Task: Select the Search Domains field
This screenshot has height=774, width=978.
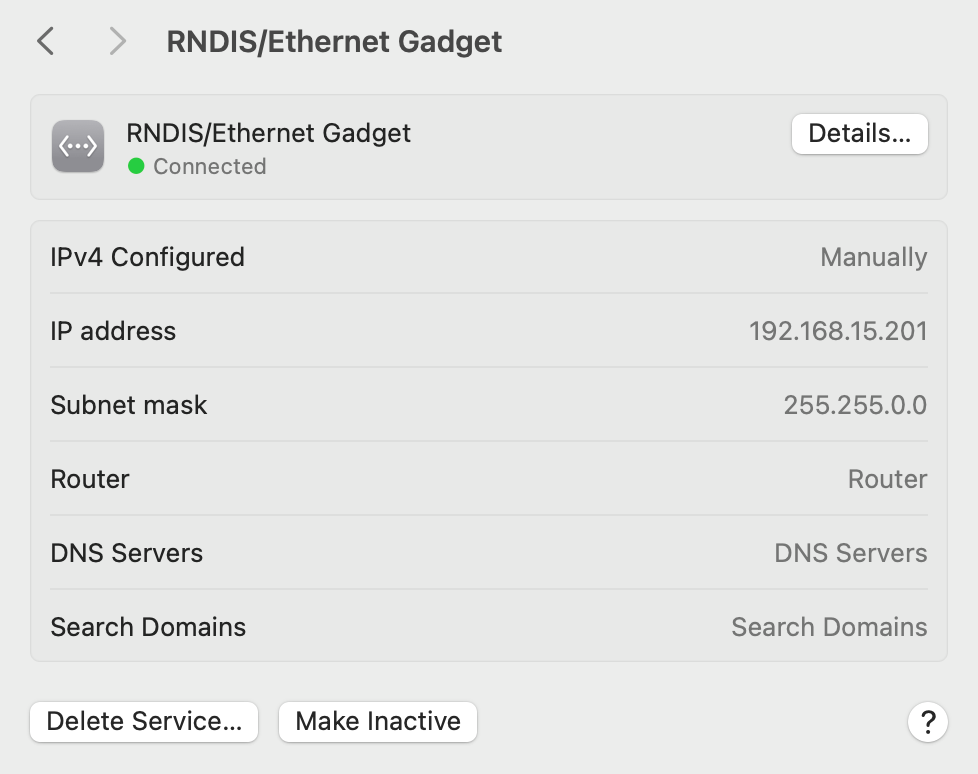Action: click(x=828, y=627)
